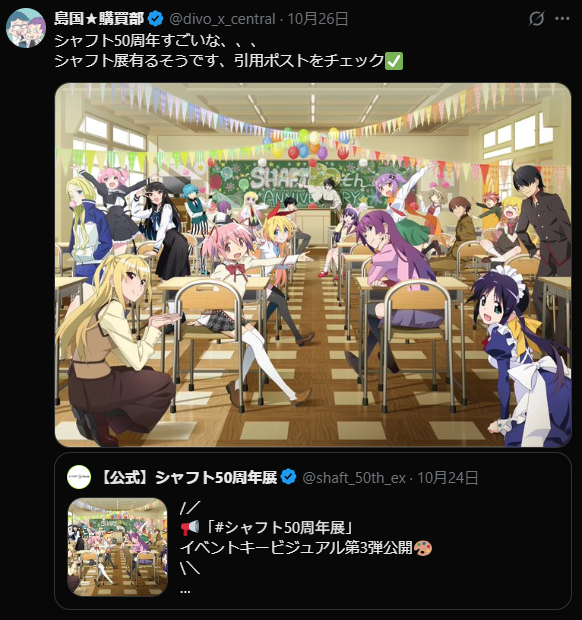Expand the quoted post's trailing ellipsis

[x=185, y=590]
